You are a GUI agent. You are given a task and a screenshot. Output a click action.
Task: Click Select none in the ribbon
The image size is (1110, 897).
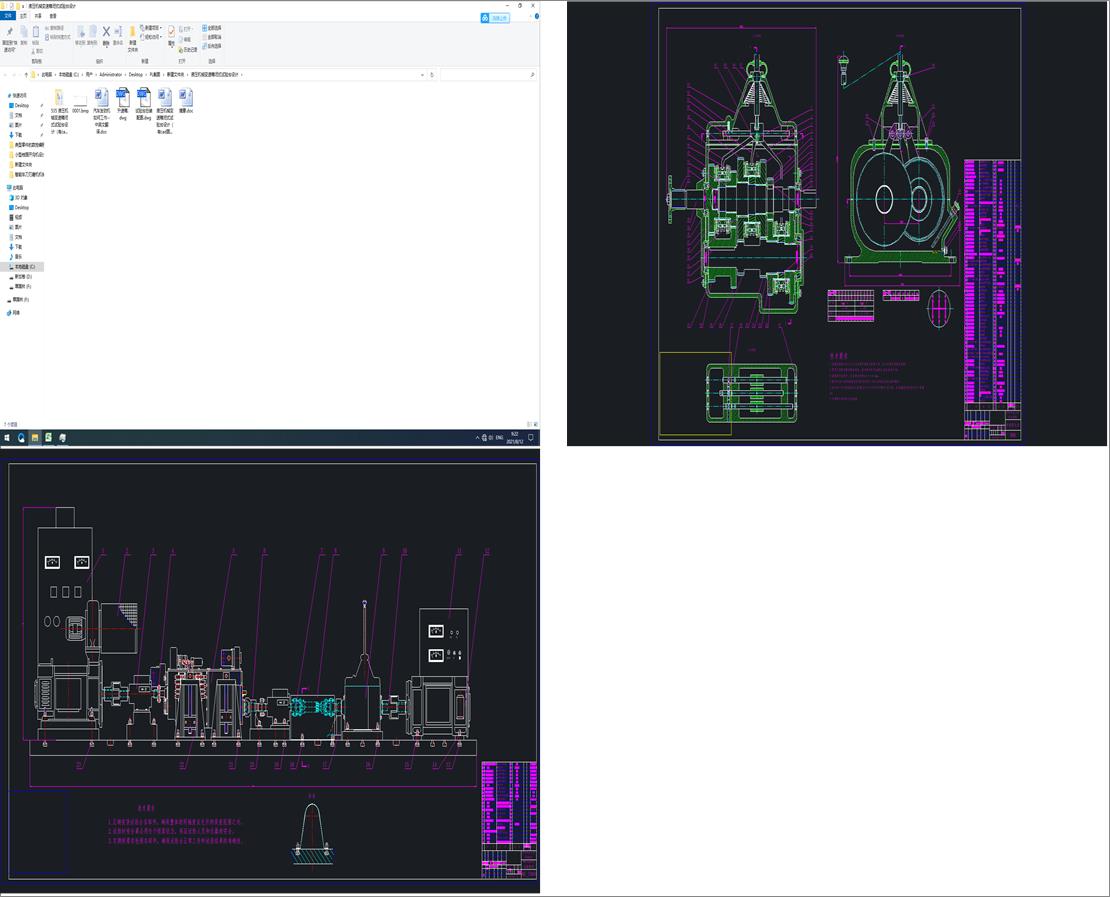[212, 37]
